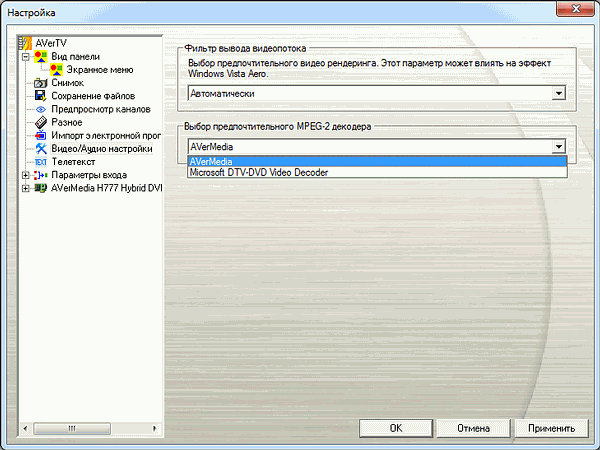Collapse the Вид панели tree node
The image size is (600, 450).
point(26,57)
